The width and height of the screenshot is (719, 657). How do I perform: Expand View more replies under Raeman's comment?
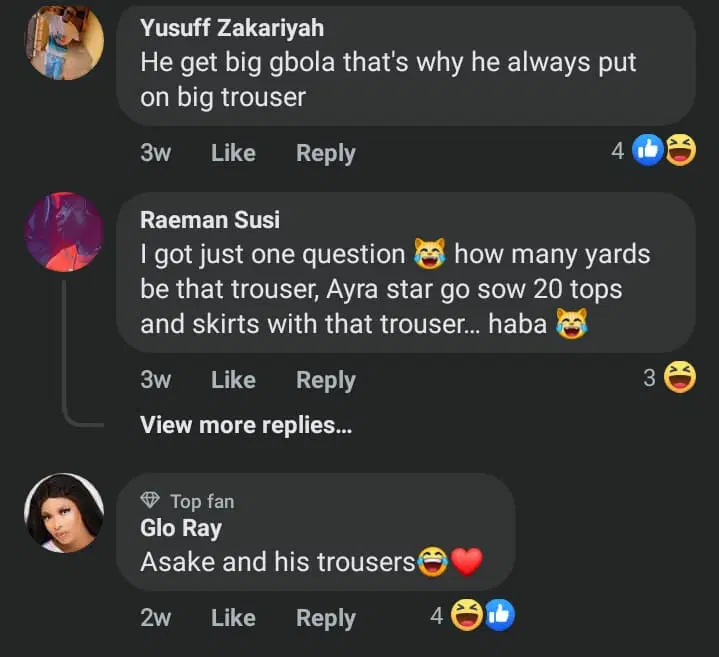246,425
